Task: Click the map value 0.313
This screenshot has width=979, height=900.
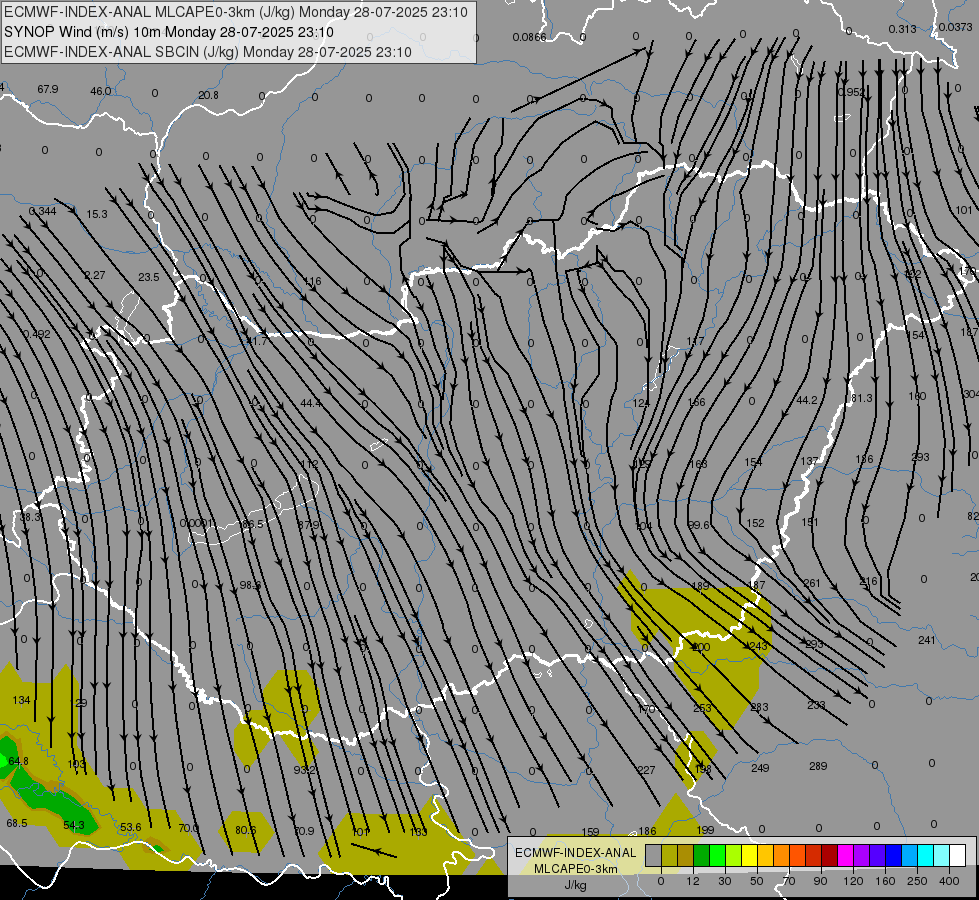Action: point(902,29)
